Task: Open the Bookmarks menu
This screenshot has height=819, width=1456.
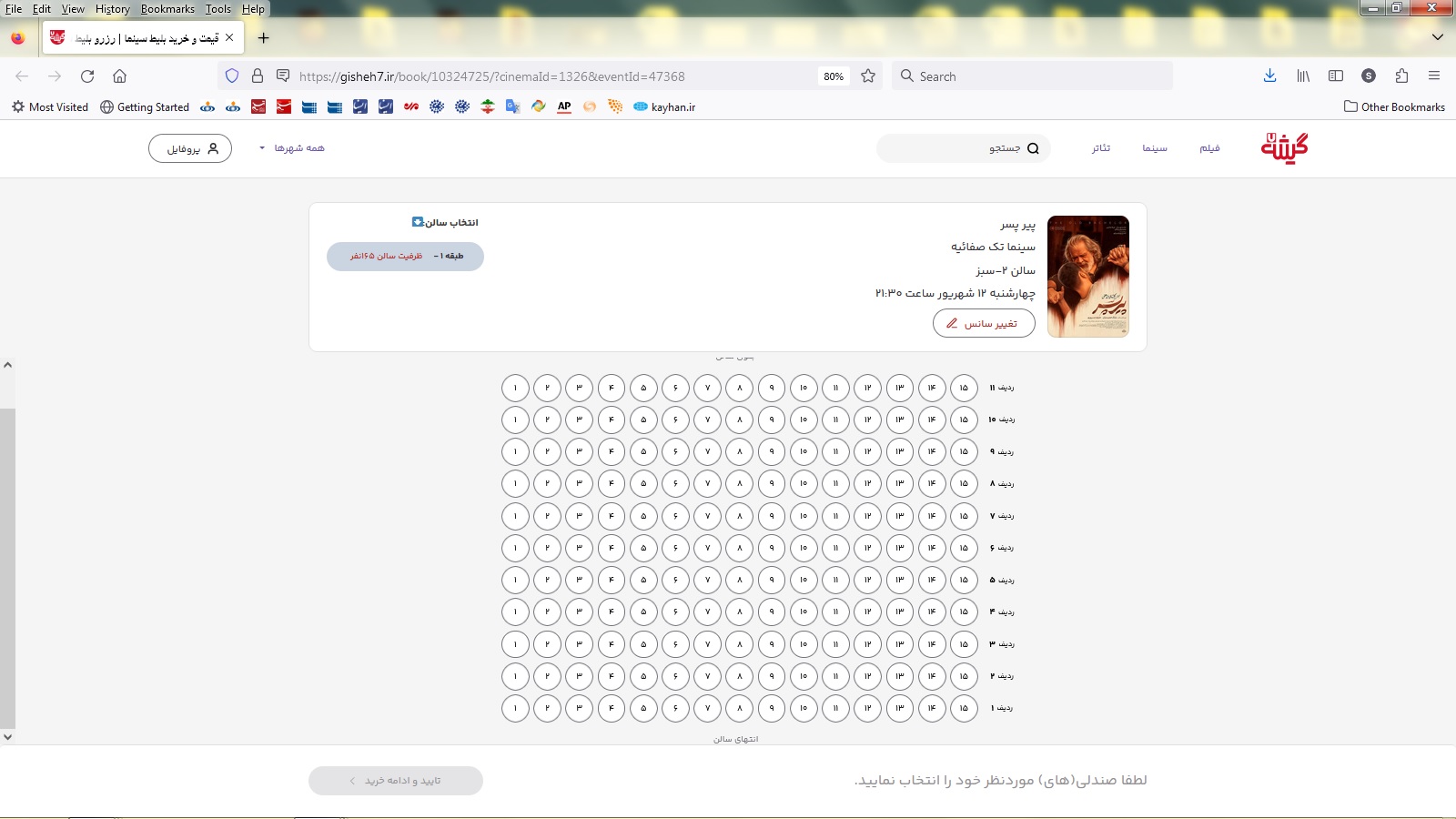Action: tap(167, 9)
